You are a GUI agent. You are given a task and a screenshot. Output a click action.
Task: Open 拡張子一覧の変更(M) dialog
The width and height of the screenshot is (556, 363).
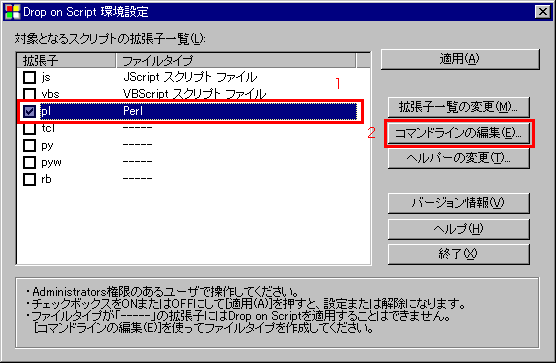pyautogui.click(x=458, y=107)
